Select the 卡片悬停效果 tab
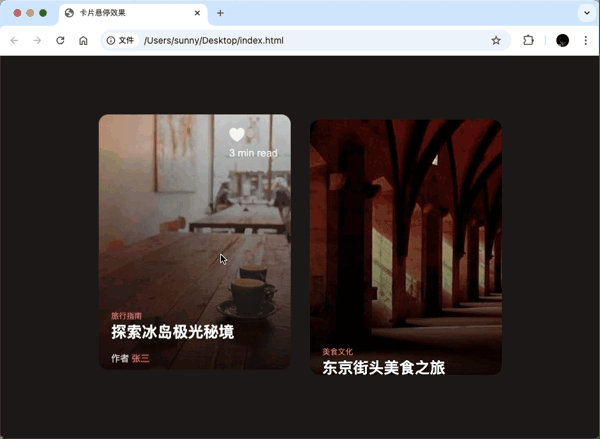This screenshot has height=439, width=600. [x=133, y=13]
